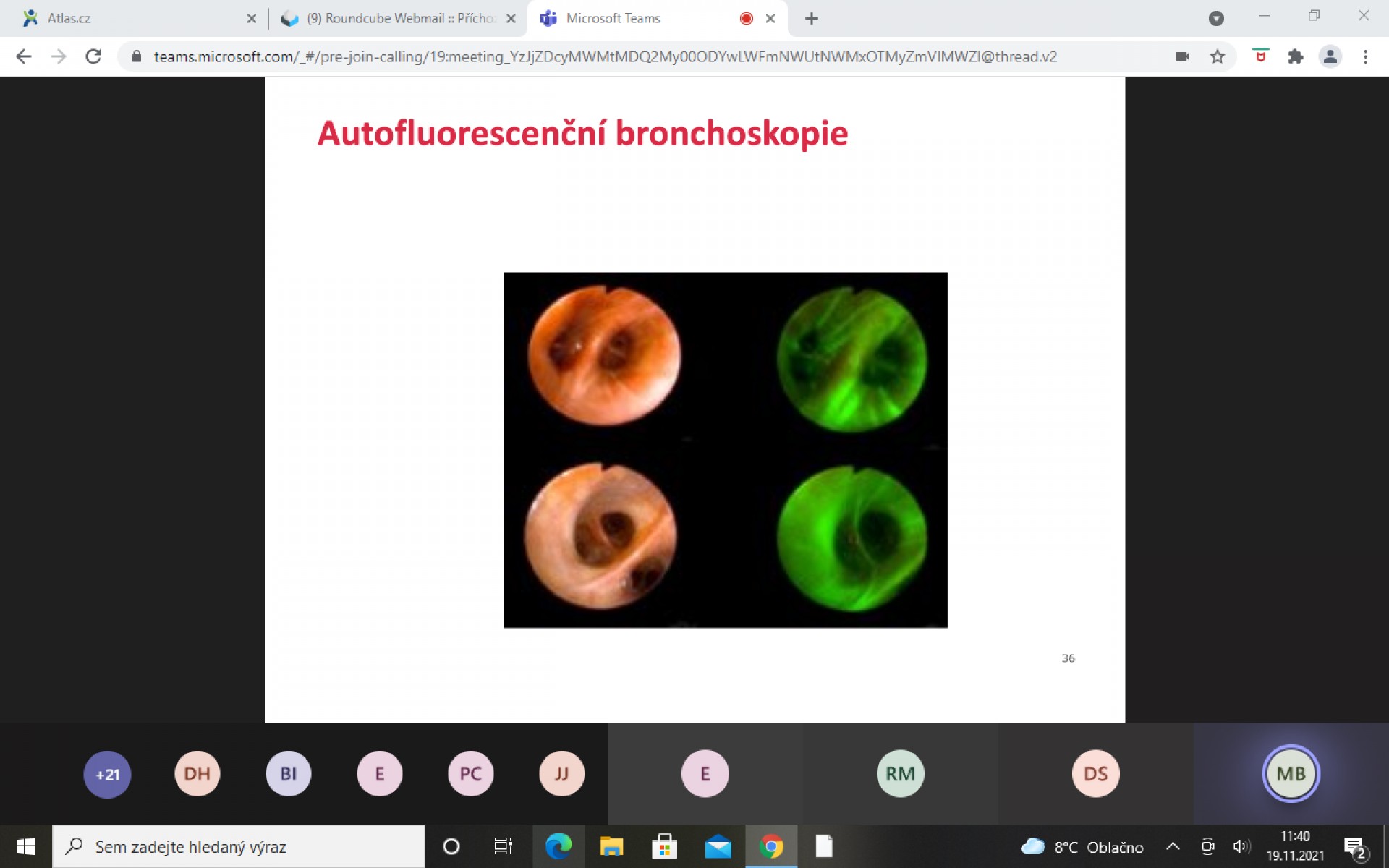Open the tab search dropdown in title bar
Image resolution: width=1389 pixels, height=868 pixels.
(x=1216, y=19)
